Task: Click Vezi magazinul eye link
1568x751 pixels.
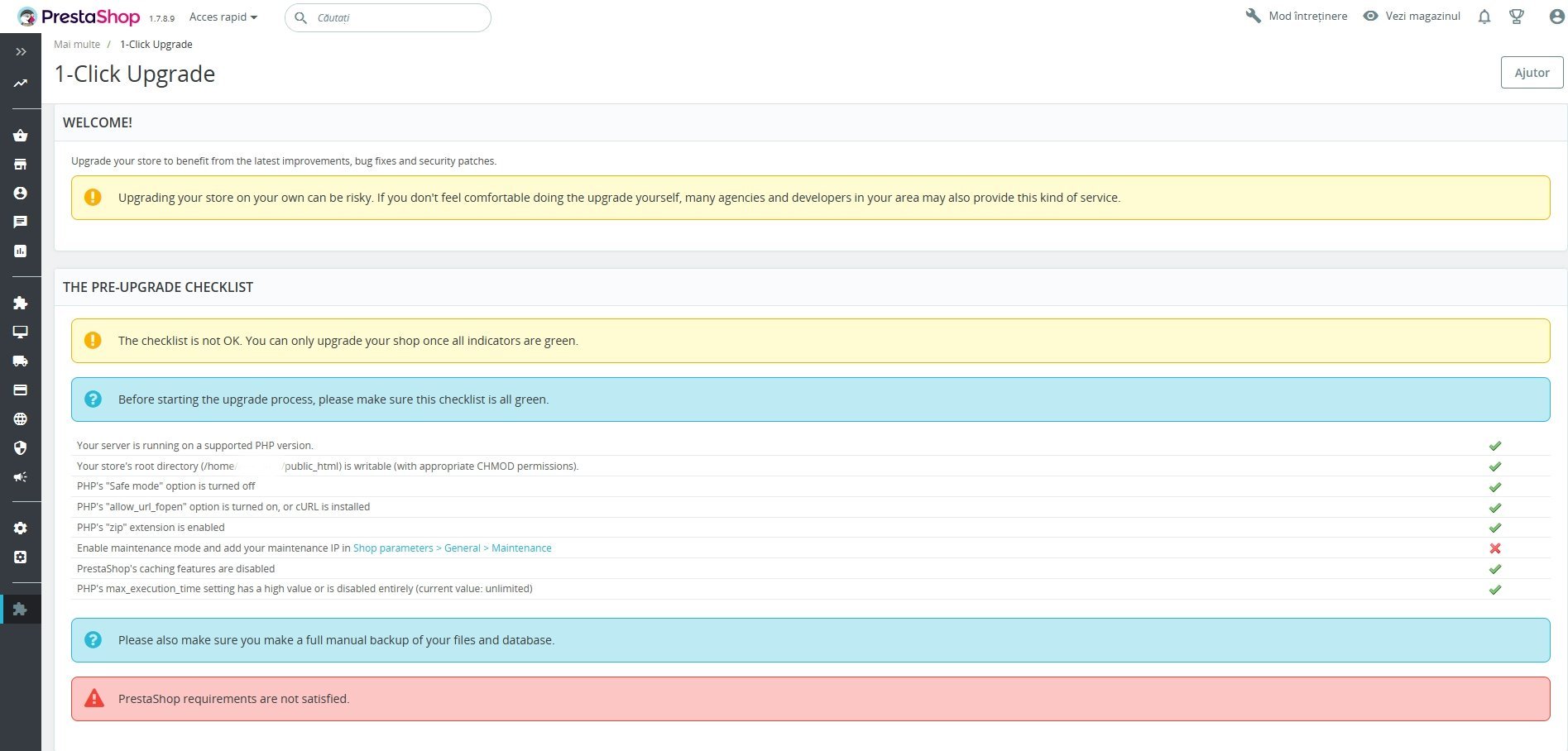Action: click(1412, 16)
